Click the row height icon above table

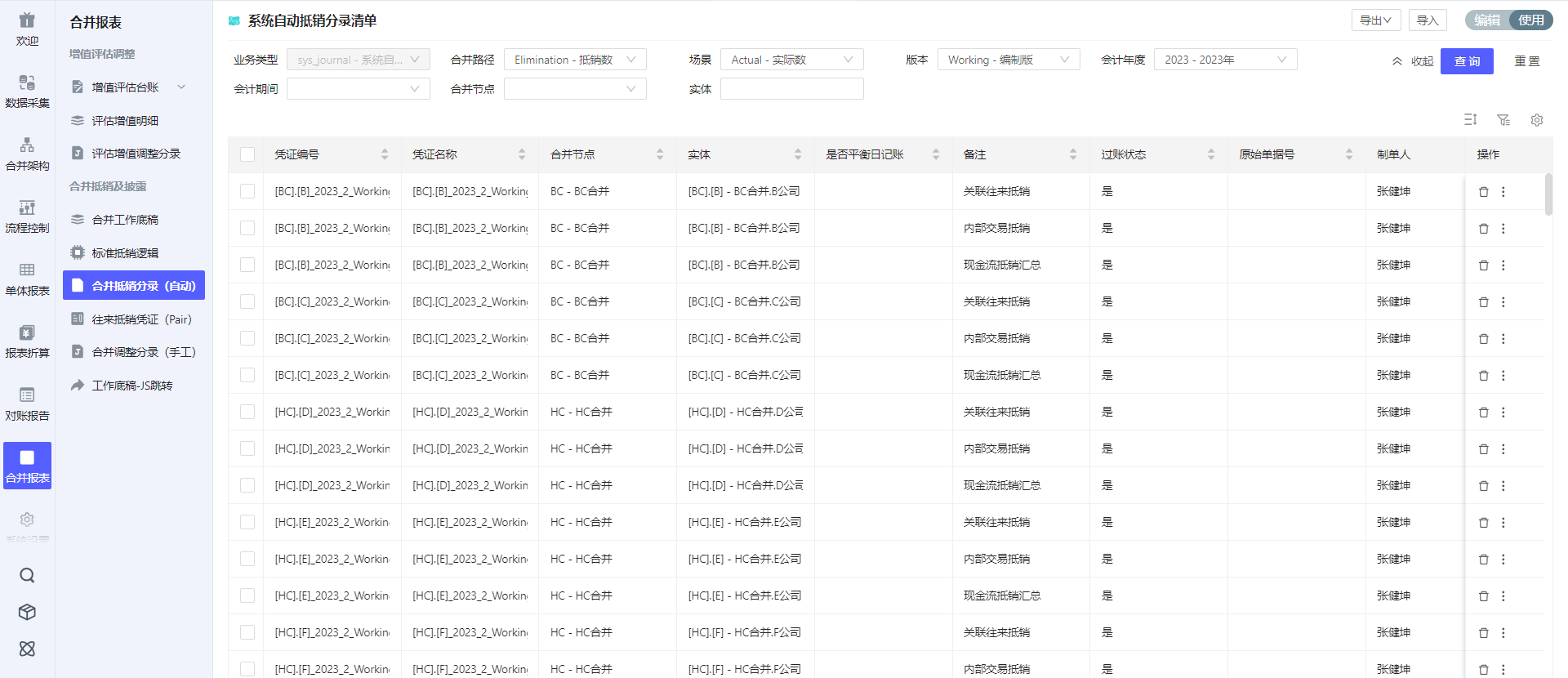pyautogui.click(x=1470, y=120)
